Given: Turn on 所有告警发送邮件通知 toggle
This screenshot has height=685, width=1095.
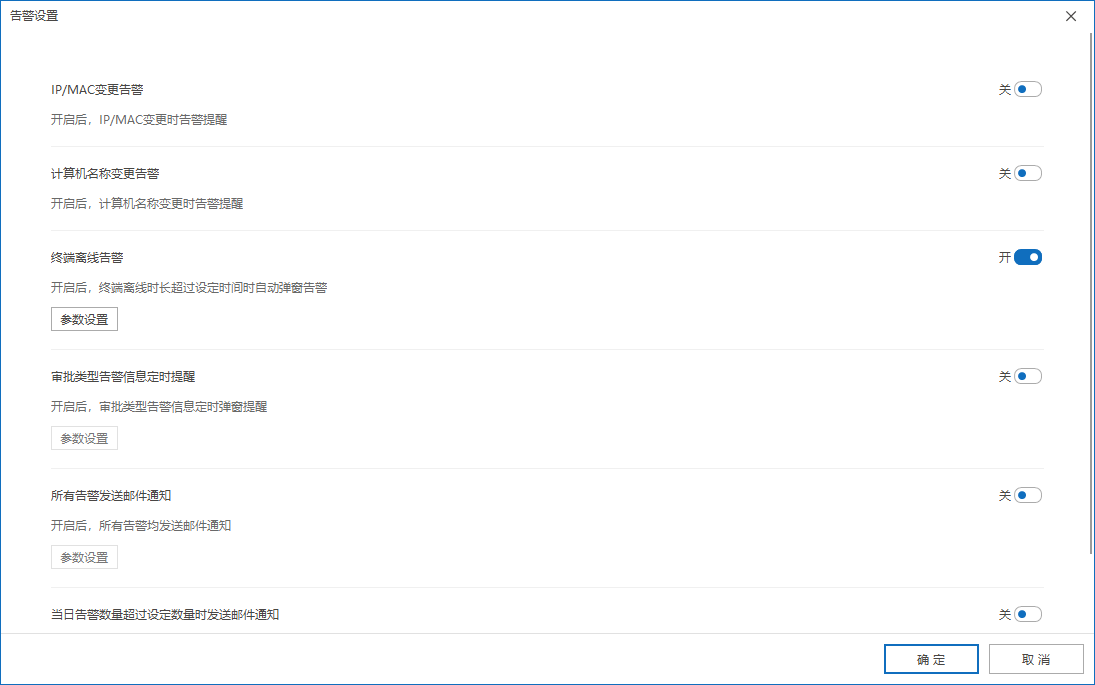Looking at the screenshot, I should tap(1028, 495).
